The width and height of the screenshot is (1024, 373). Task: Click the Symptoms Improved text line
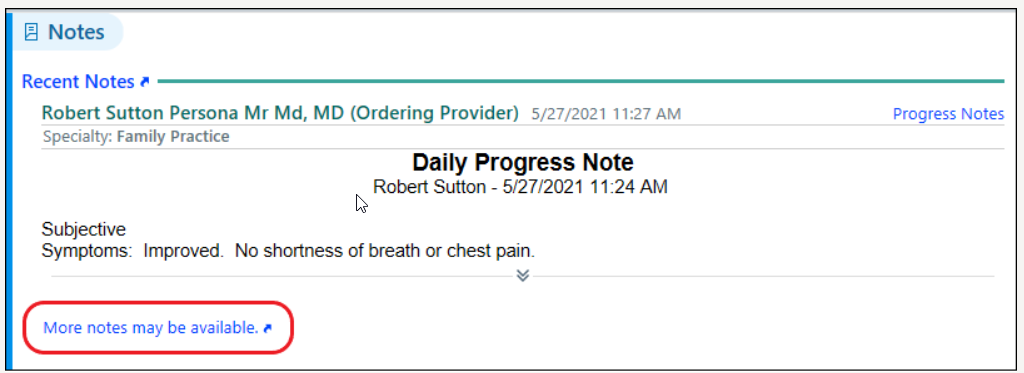pyautogui.click(x=288, y=251)
